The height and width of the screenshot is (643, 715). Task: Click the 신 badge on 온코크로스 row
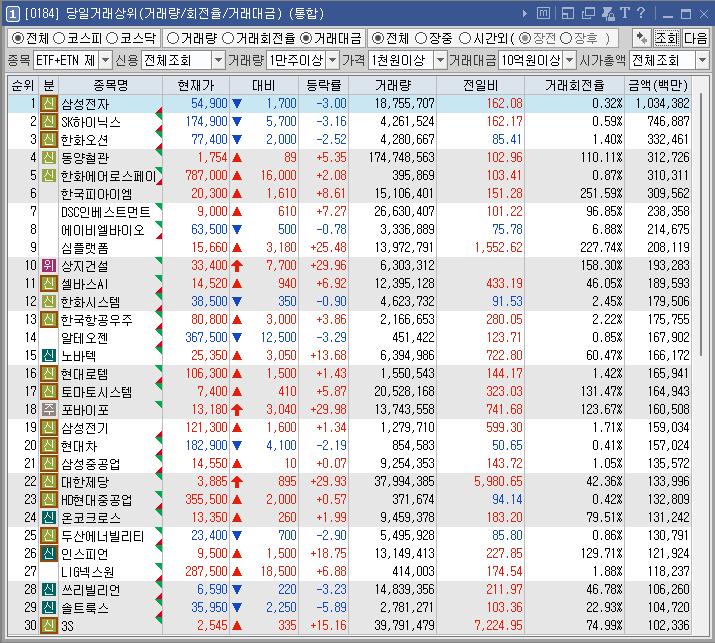tap(49, 517)
